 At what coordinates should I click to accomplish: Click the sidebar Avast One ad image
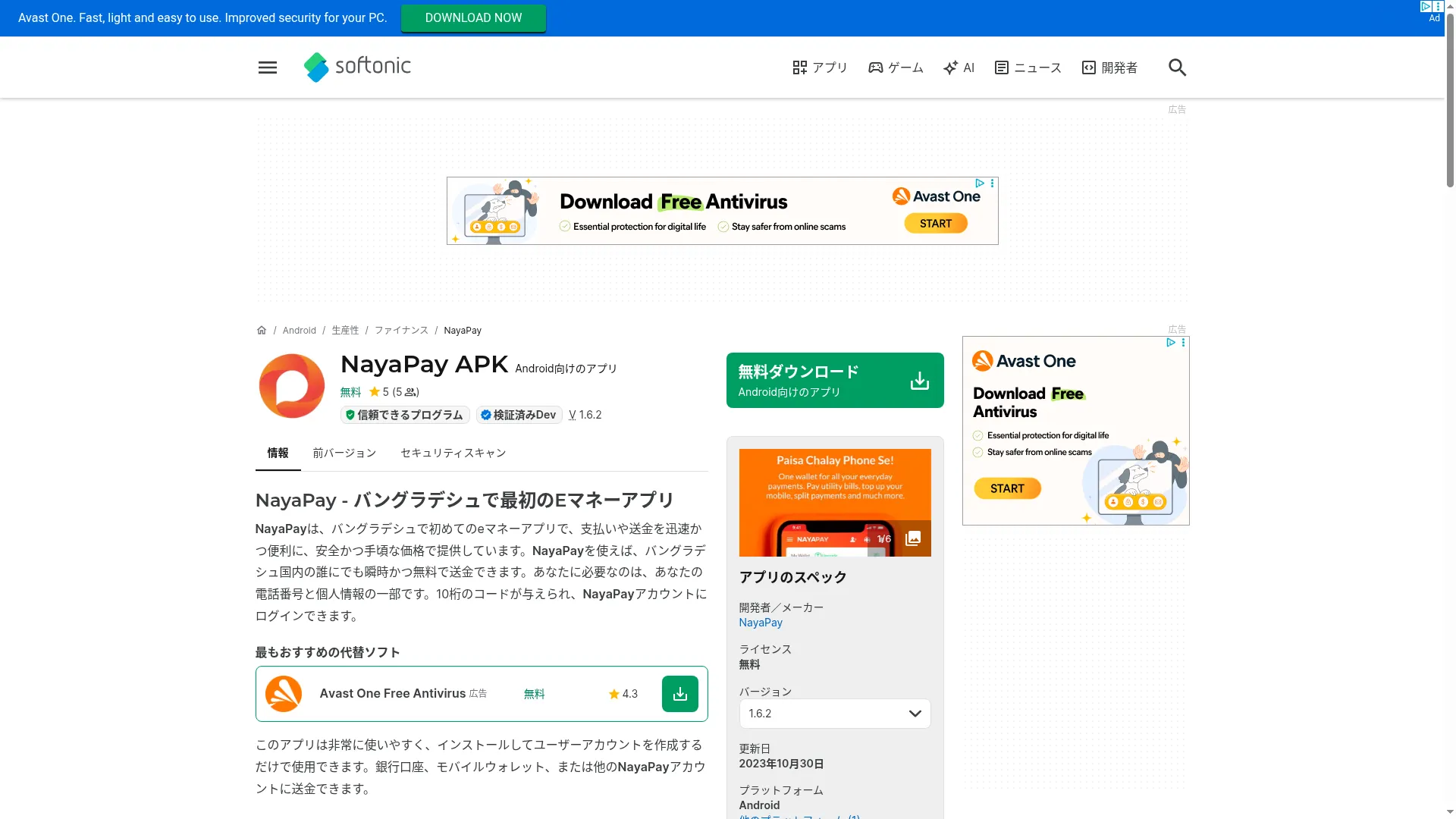click(1075, 431)
